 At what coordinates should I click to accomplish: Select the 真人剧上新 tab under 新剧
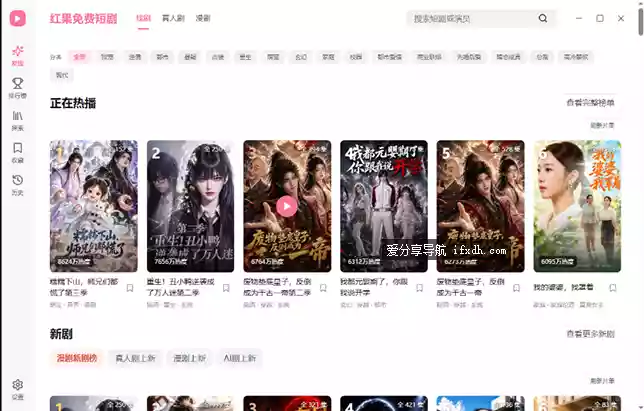(x=135, y=358)
